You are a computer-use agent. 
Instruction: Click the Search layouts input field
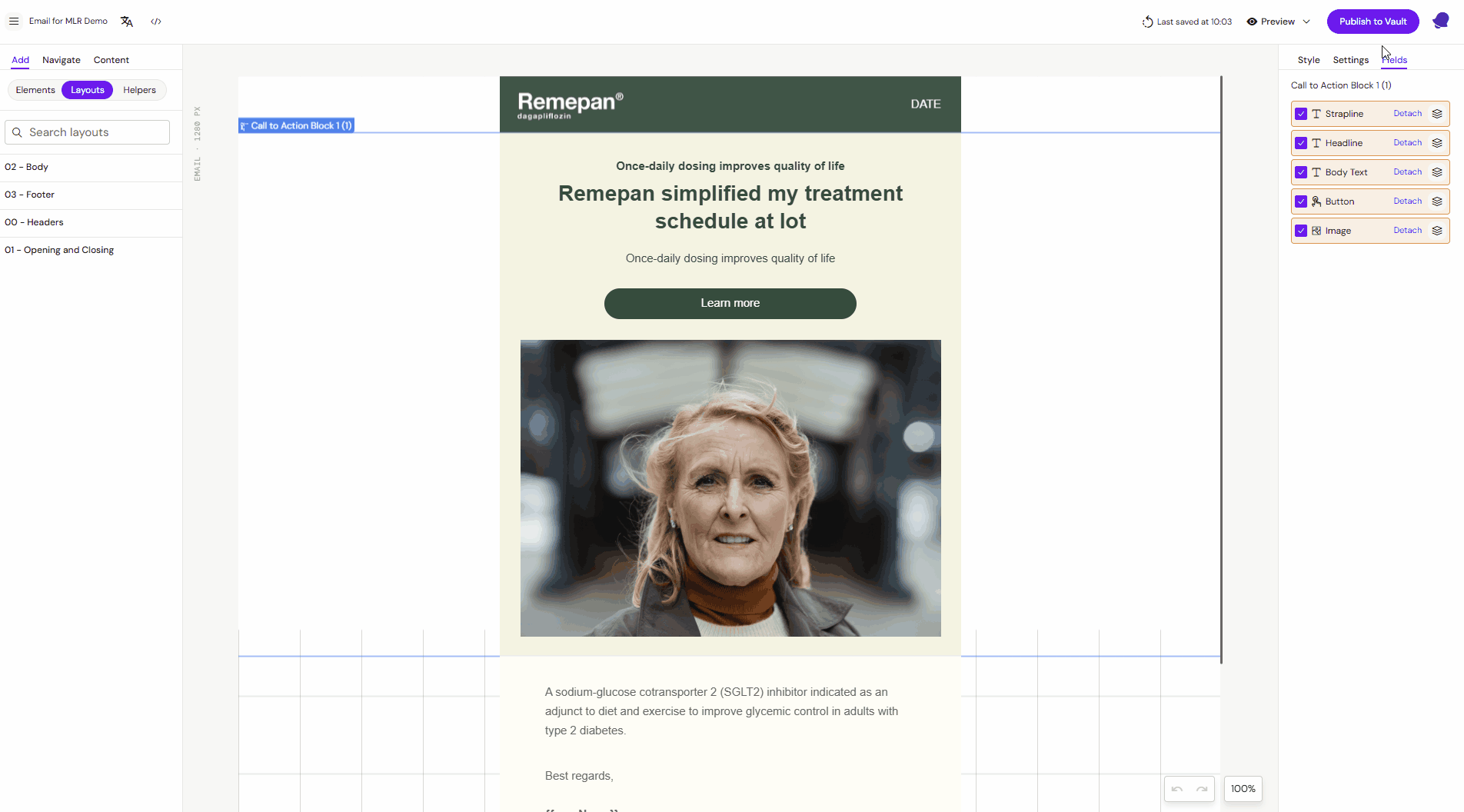point(88,132)
